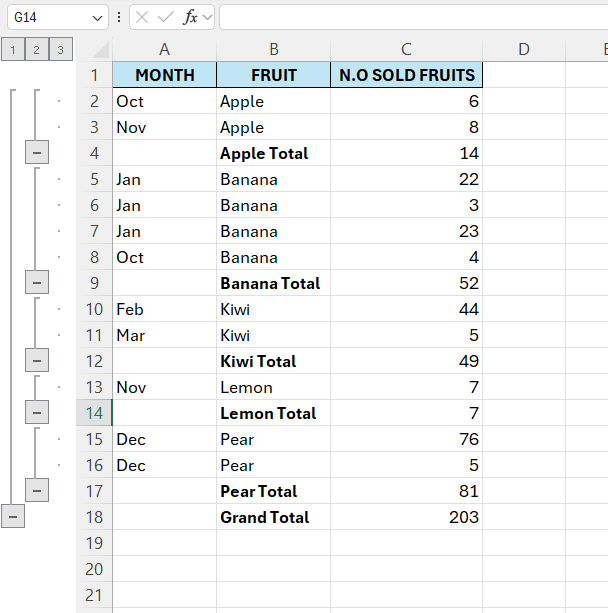
Task: Click the MONTH header cell
Action: 165,75
